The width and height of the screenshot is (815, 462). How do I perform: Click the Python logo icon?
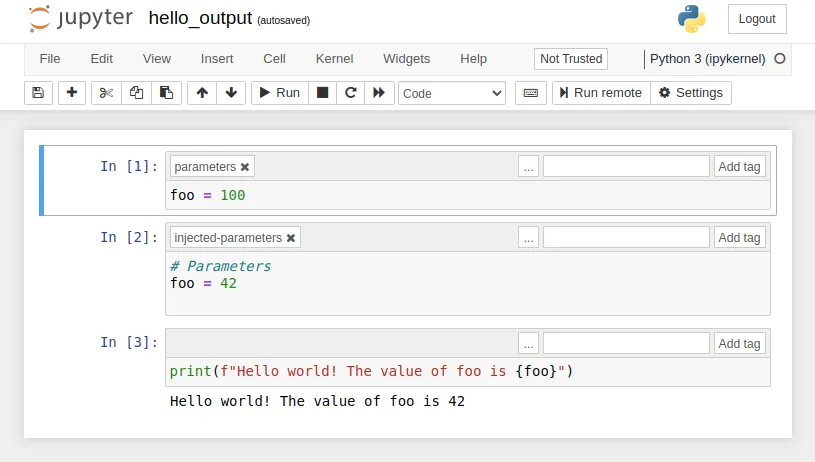coord(692,19)
